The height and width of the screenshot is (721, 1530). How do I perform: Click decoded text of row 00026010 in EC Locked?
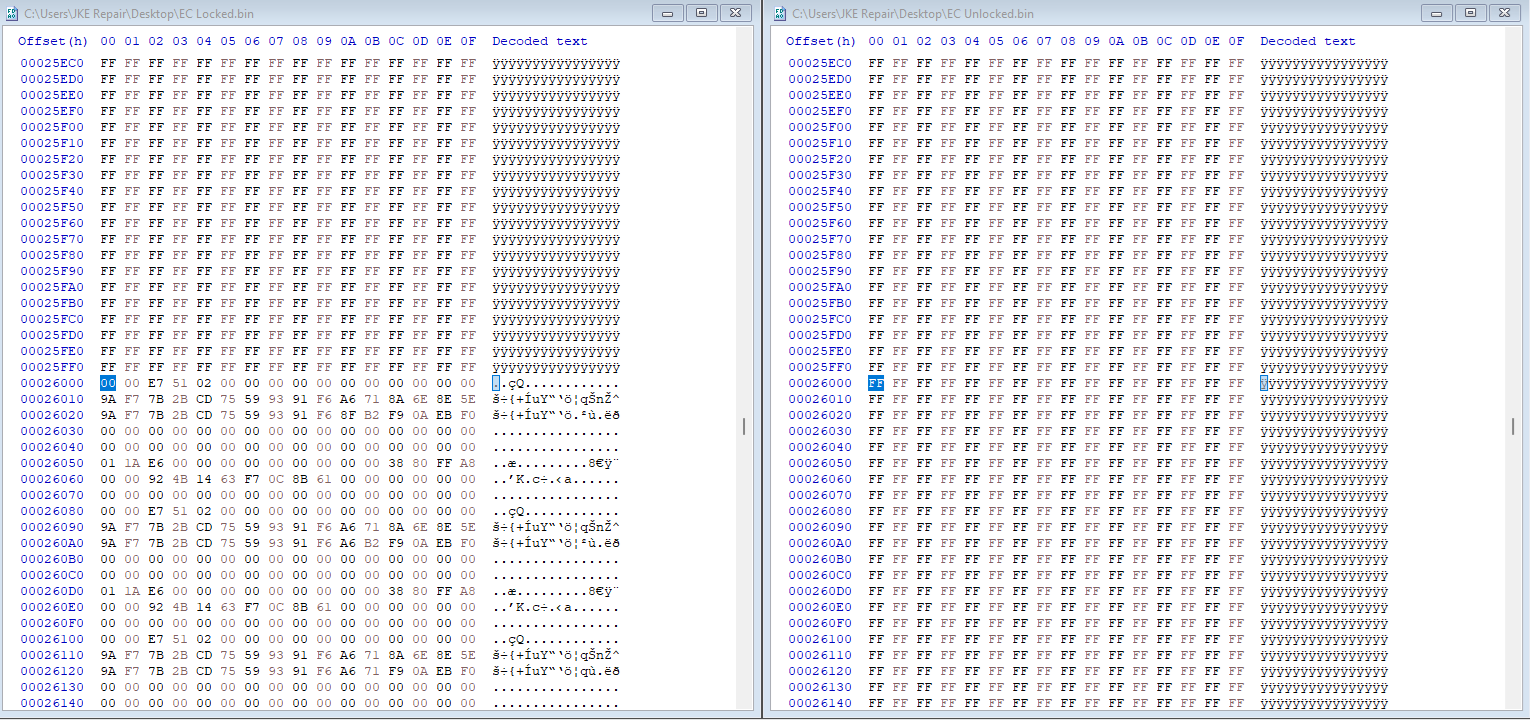556,399
